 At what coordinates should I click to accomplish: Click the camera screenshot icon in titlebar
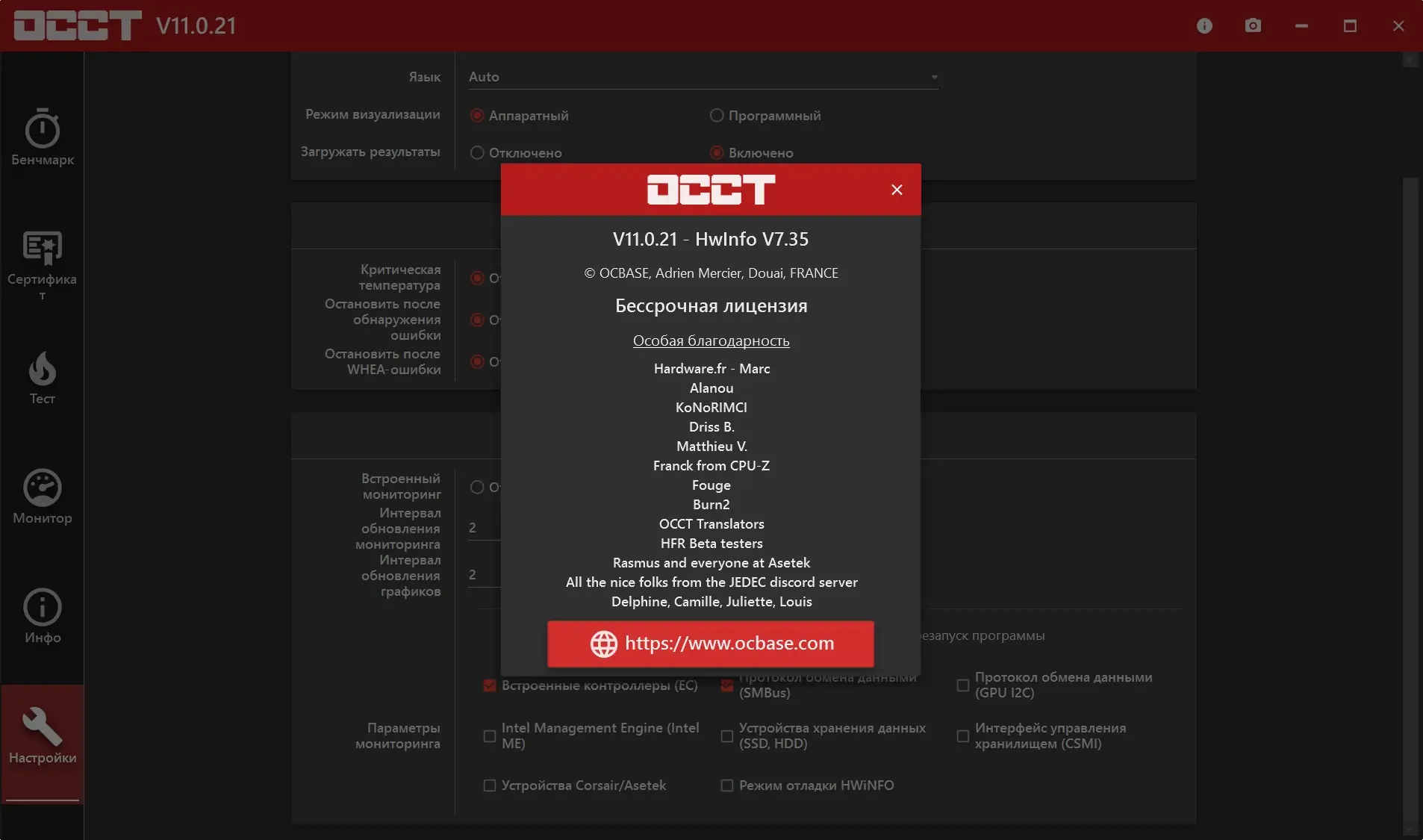pos(1251,25)
